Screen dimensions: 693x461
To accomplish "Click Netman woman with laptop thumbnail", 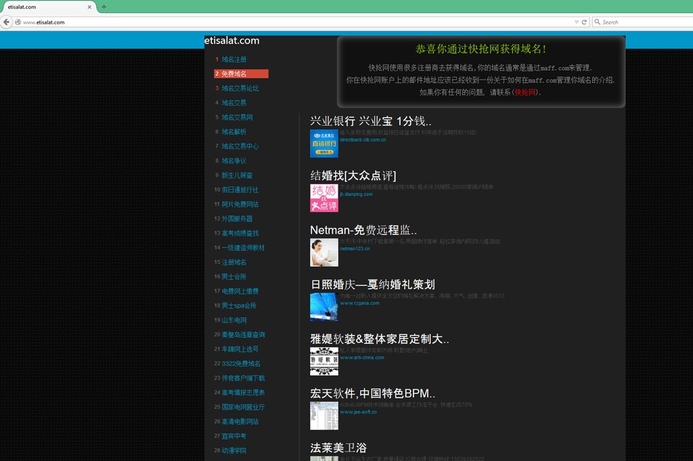I will click(324, 252).
